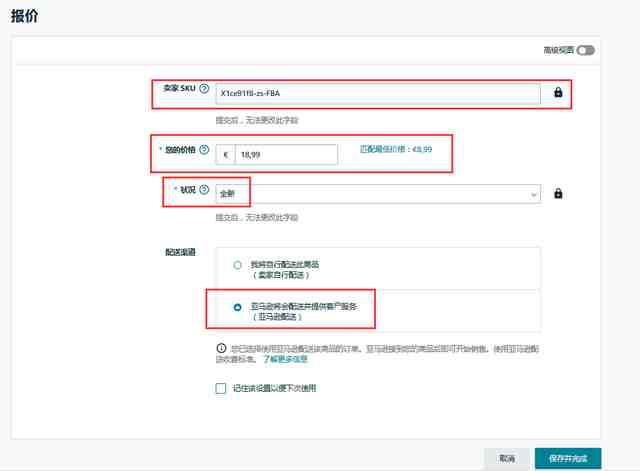Click the help icon next to 状况
The image size is (640, 471).
204,189
